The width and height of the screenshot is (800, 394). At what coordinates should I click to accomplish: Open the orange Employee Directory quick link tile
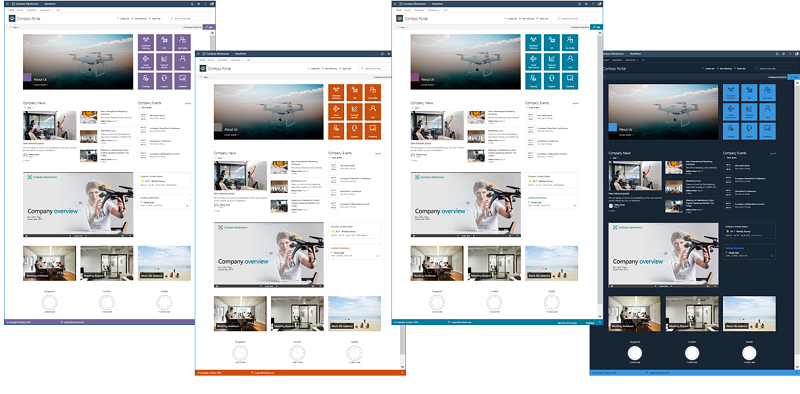point(336,92)
